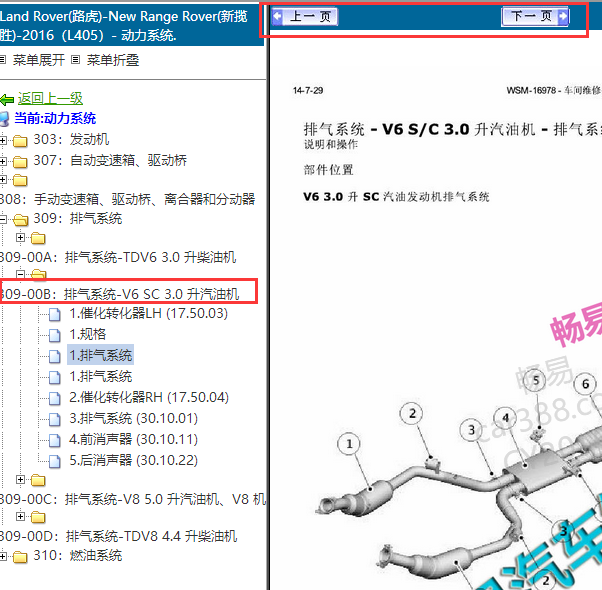
Task: Click callout number 1 on exhaust diagram
Action: (349, 444)
